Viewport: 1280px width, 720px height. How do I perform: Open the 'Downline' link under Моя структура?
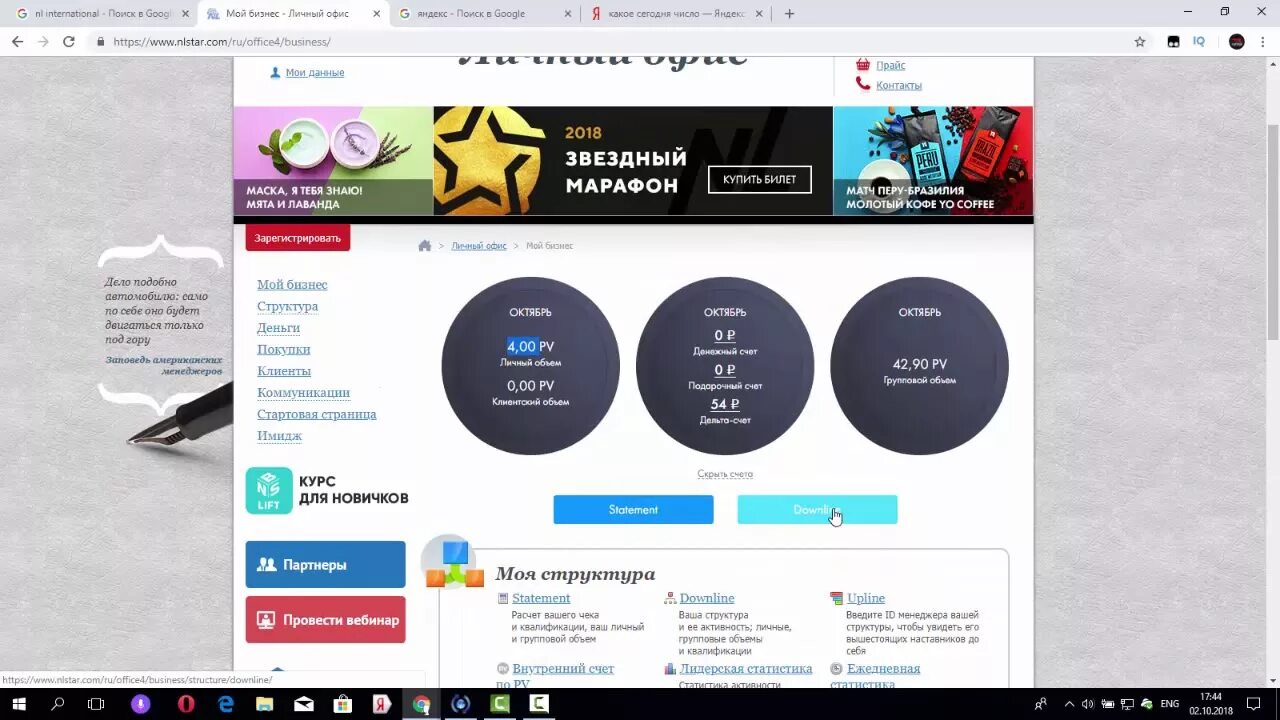707,599
